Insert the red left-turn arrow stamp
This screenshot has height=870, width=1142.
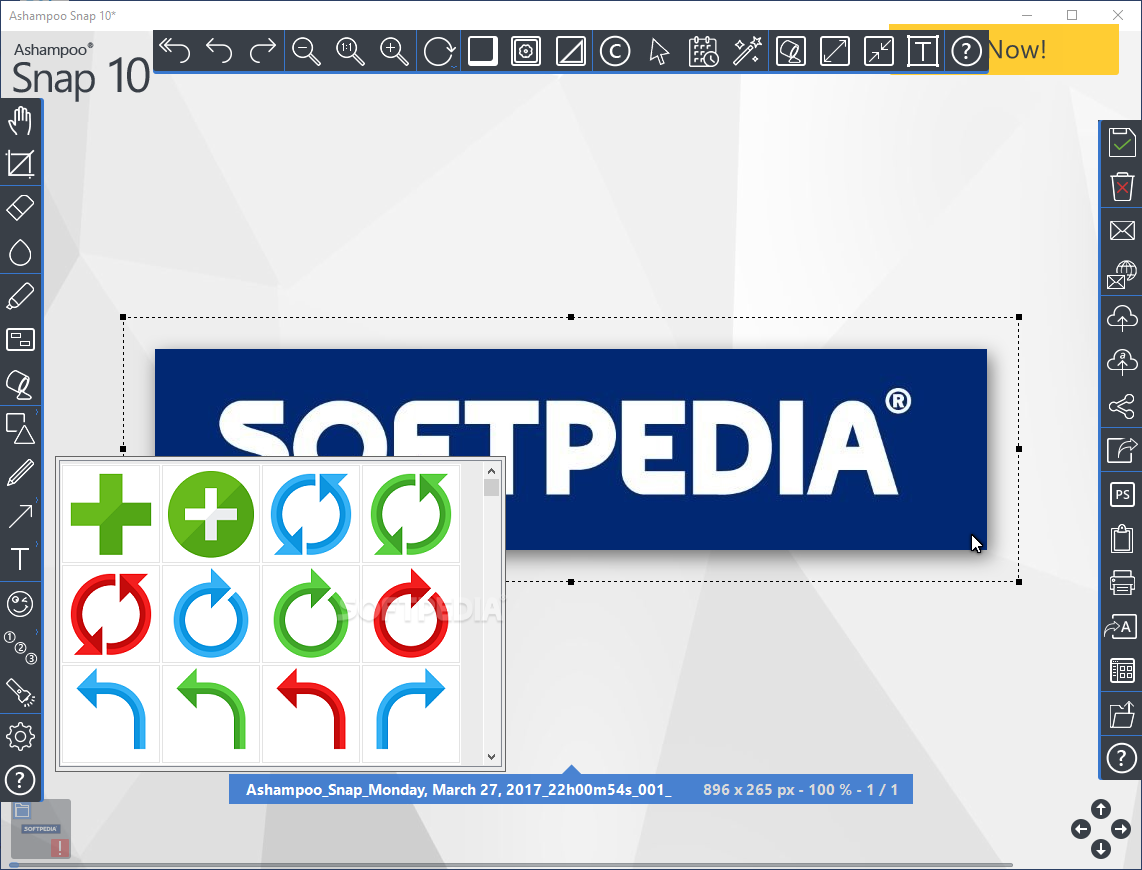(x=310, y=713)
